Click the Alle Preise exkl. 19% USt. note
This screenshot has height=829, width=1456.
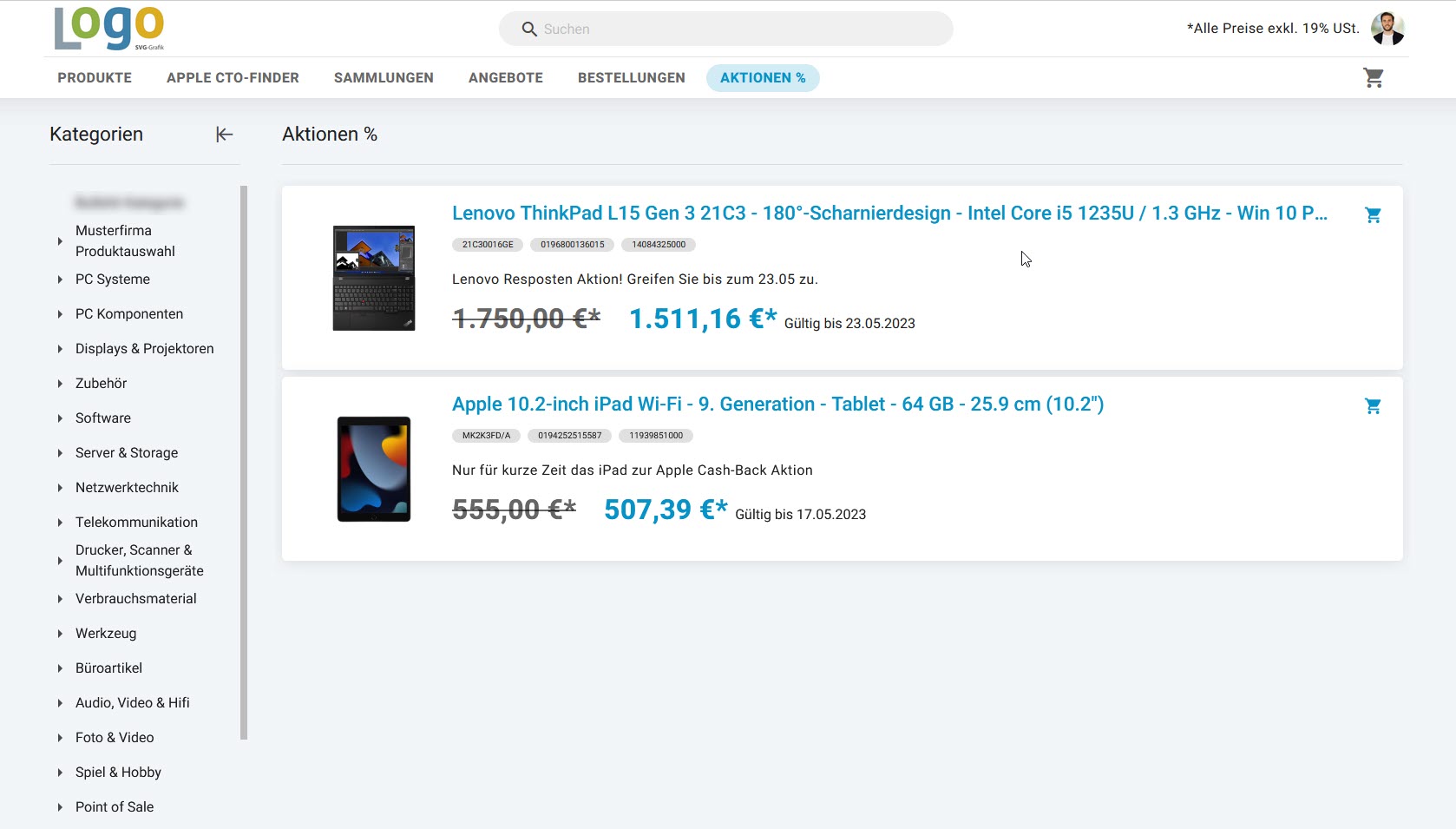(x=1273, y=29)
